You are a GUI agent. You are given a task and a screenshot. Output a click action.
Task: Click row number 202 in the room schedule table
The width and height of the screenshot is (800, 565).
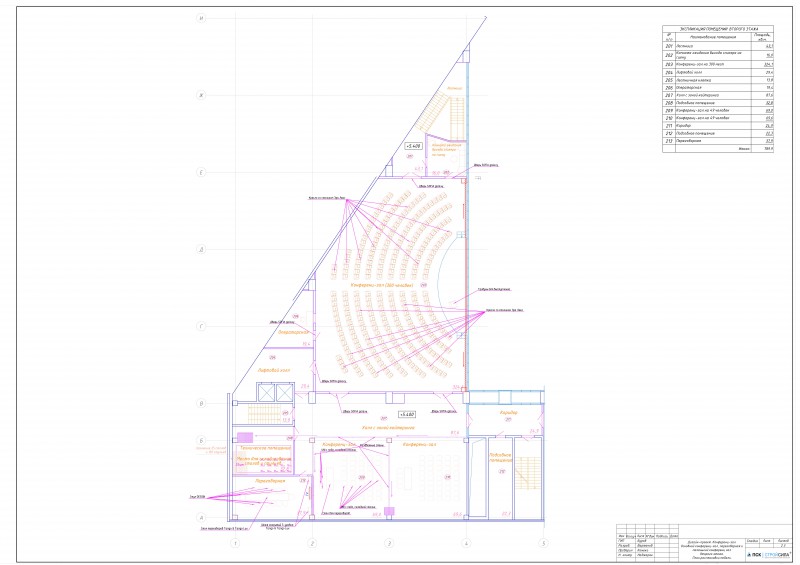pyautogui.click(x=718, y=55)
